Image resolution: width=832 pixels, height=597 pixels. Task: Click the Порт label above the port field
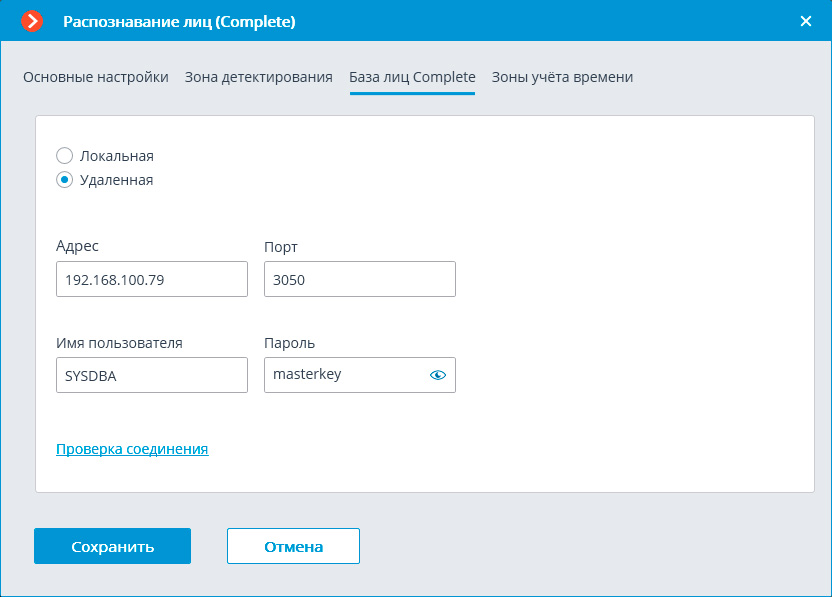[281, 246]
